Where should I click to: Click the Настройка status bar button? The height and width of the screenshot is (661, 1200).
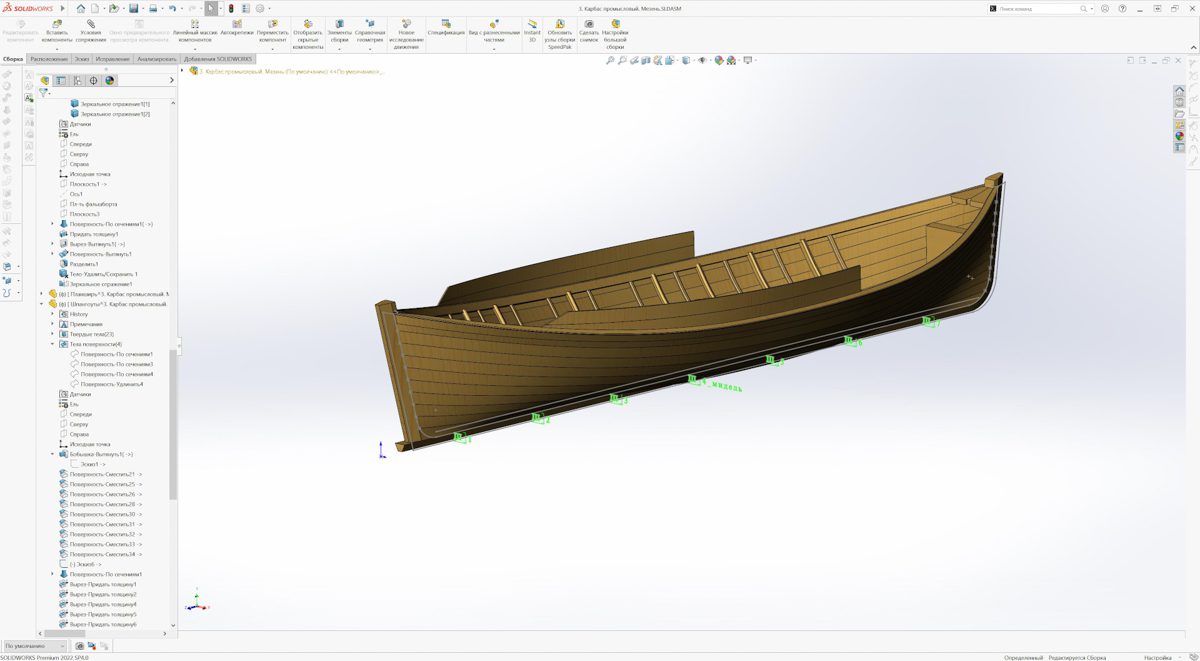pos(1157,657)
